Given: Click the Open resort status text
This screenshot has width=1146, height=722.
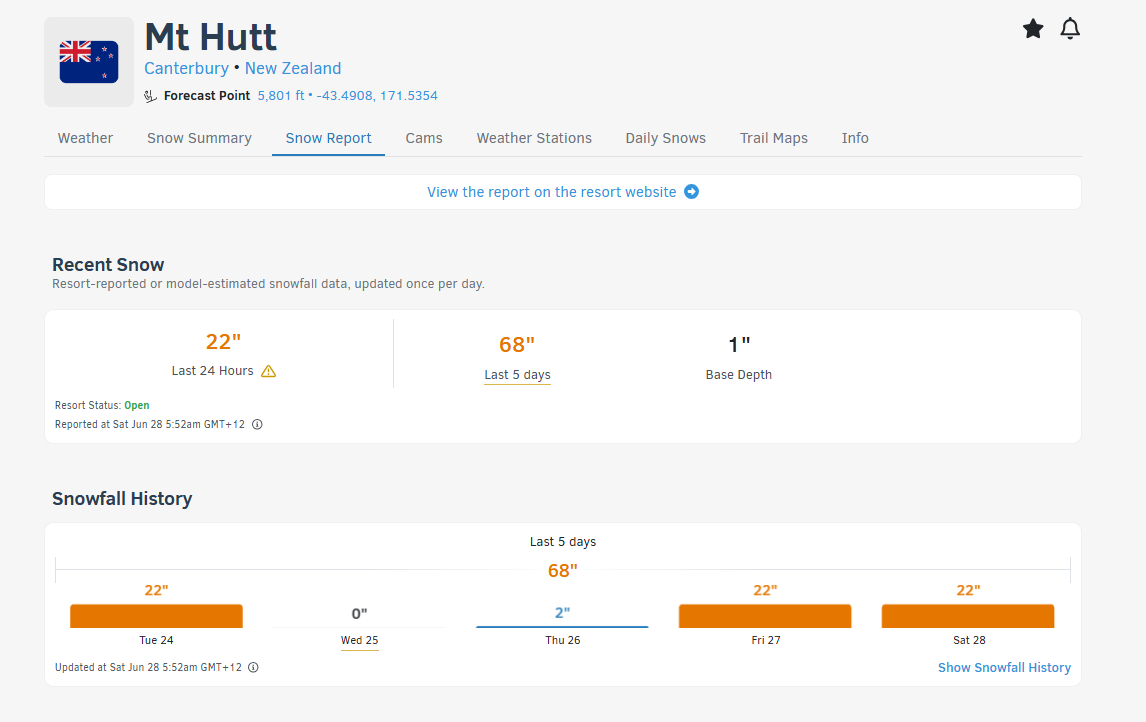Looking at the screenshot, I should coord(137,406).
